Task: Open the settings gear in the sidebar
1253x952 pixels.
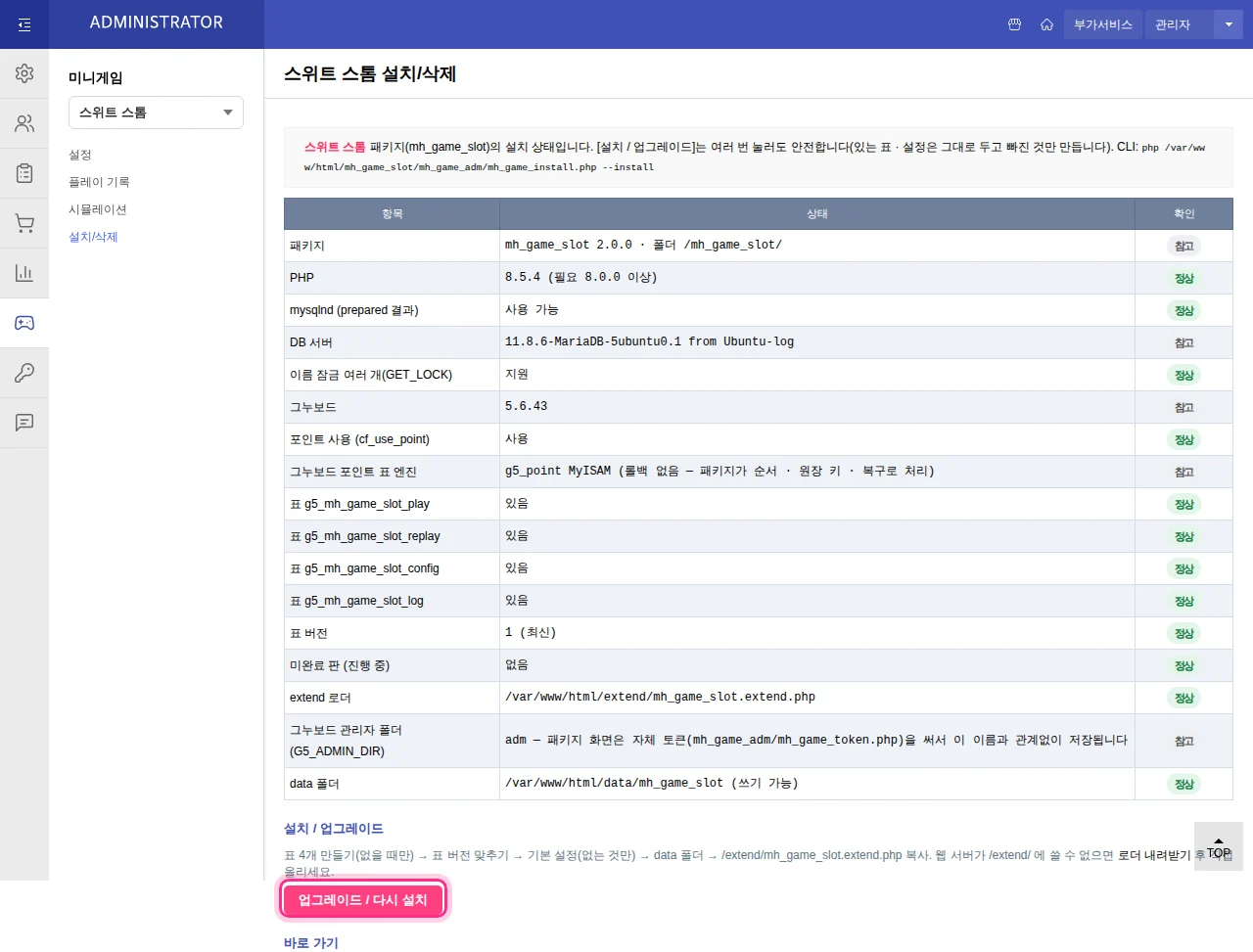Action: coord(24,73)
